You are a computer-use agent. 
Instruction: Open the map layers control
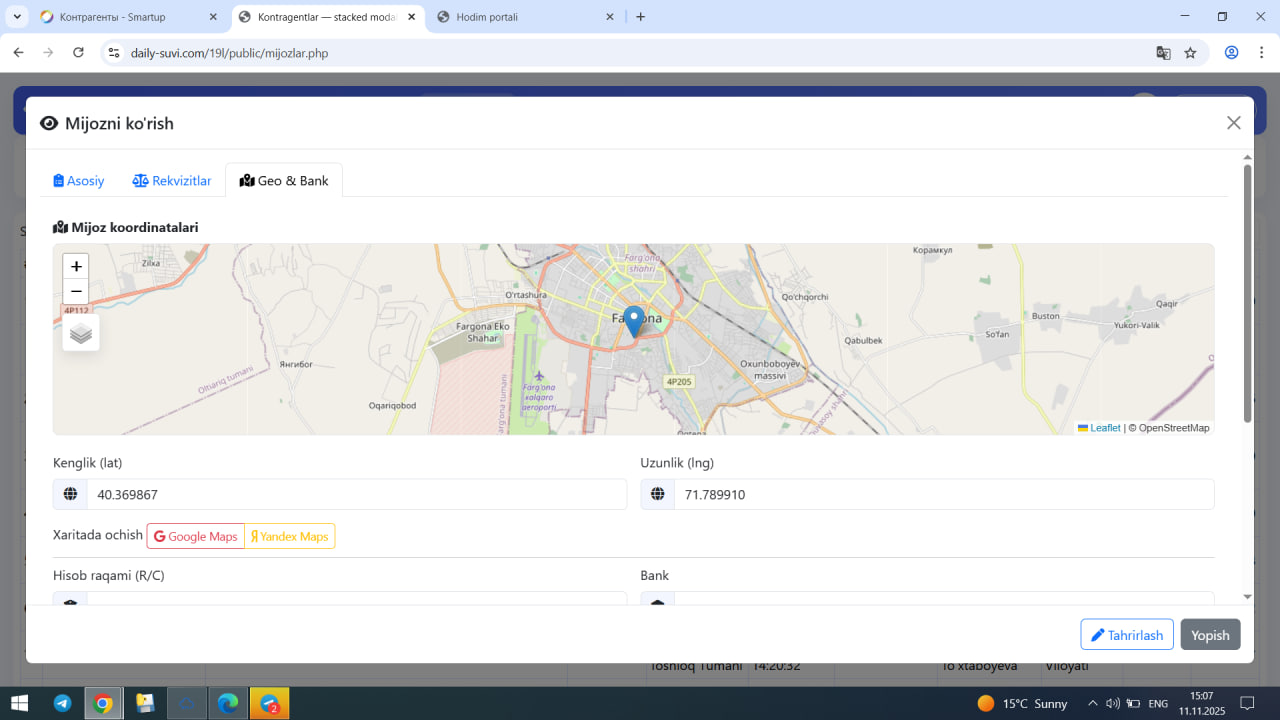pyautogui.click(x=81, y=334)
